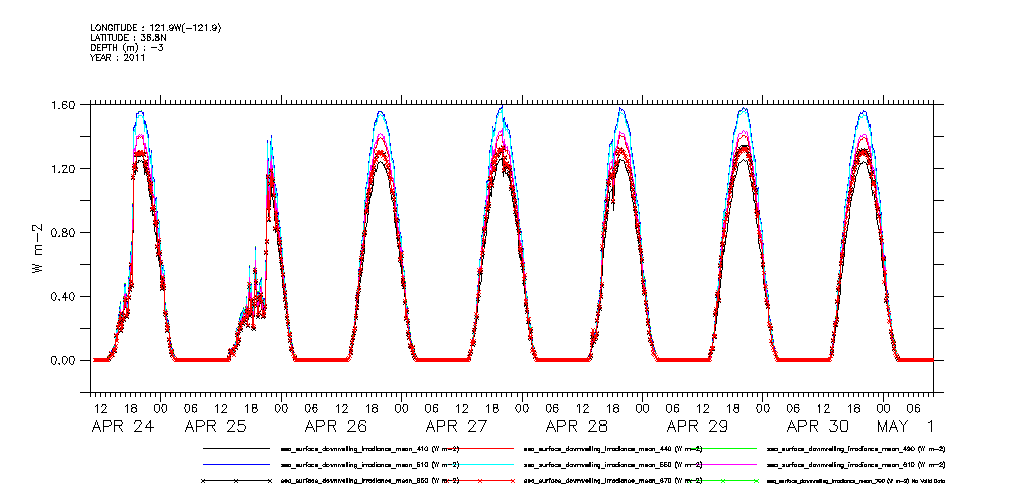Click the blue legend line sample
This screenshot has width=1009, height=504.
click(x=236, y=464)
